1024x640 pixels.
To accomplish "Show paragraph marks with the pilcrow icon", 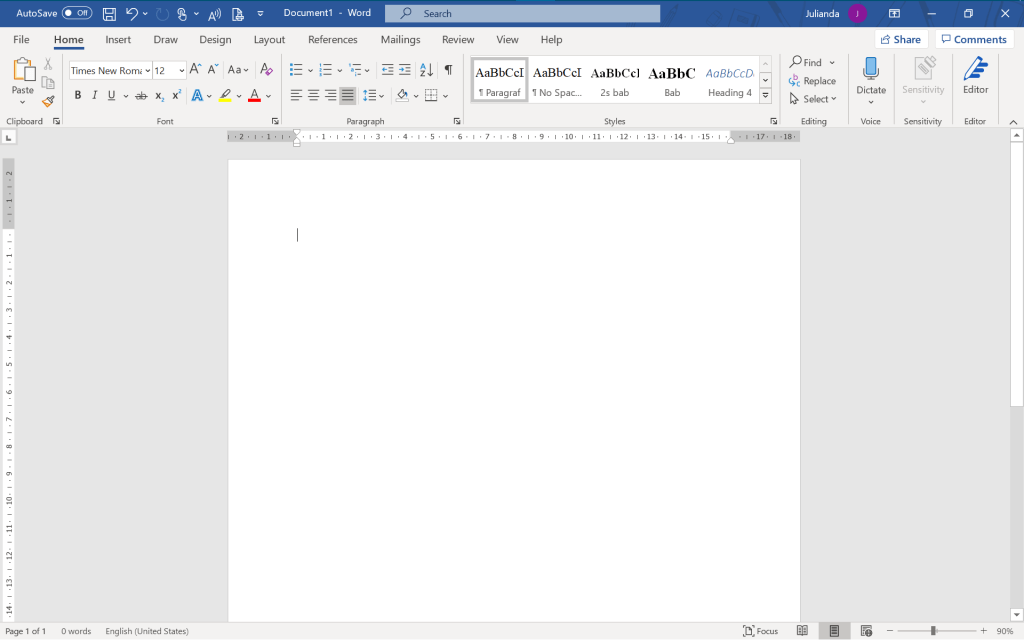I will (x=448, y=70).
